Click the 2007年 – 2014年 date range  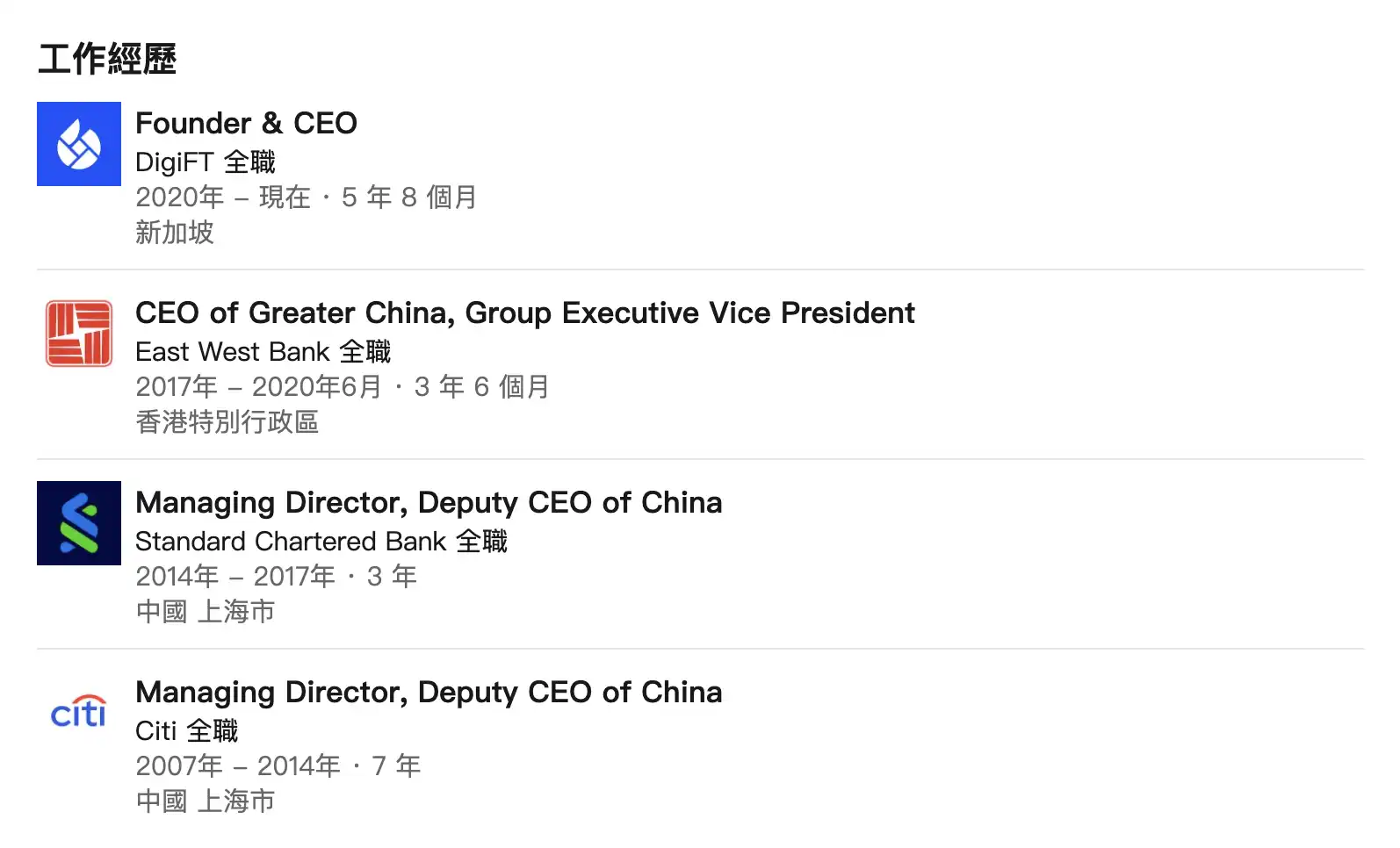(237, 766)
